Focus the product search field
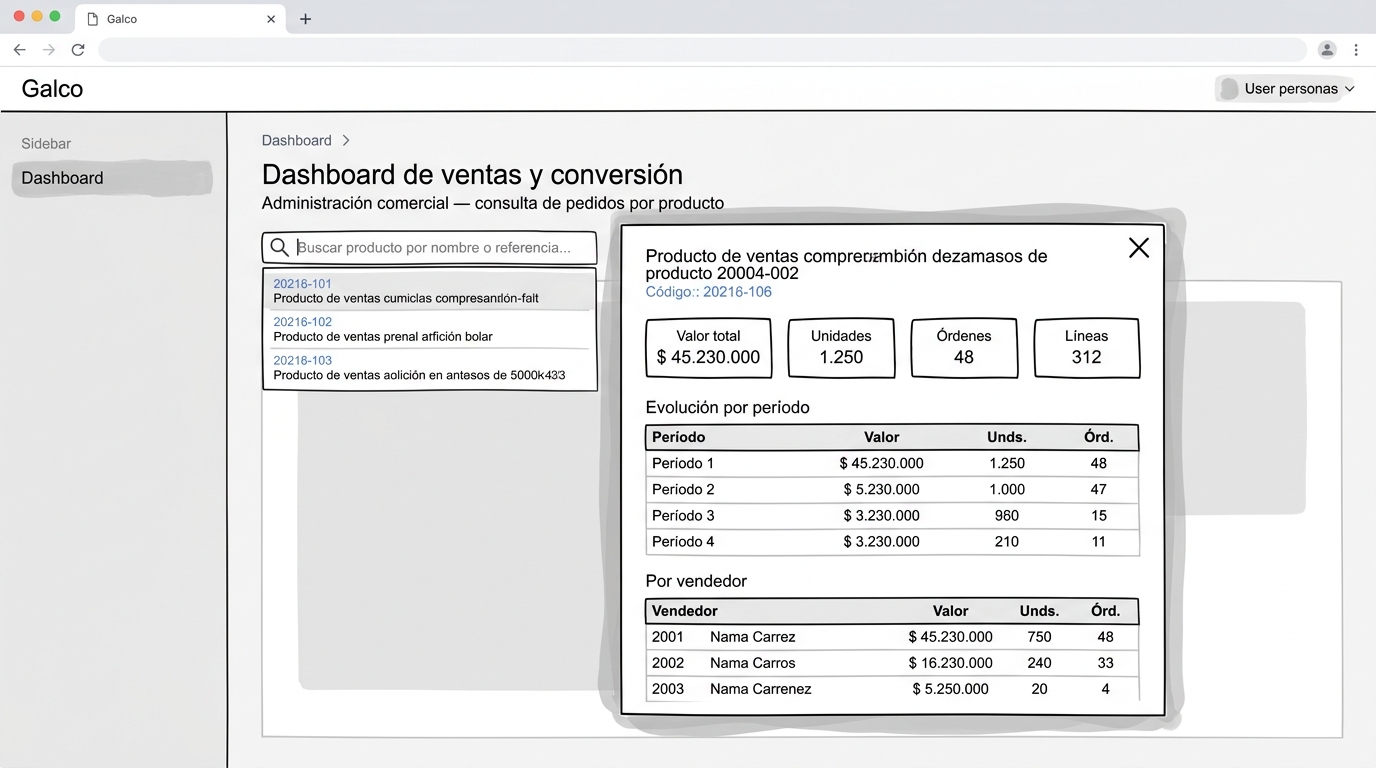1376x768 pixels. click(x=430, y=248)
